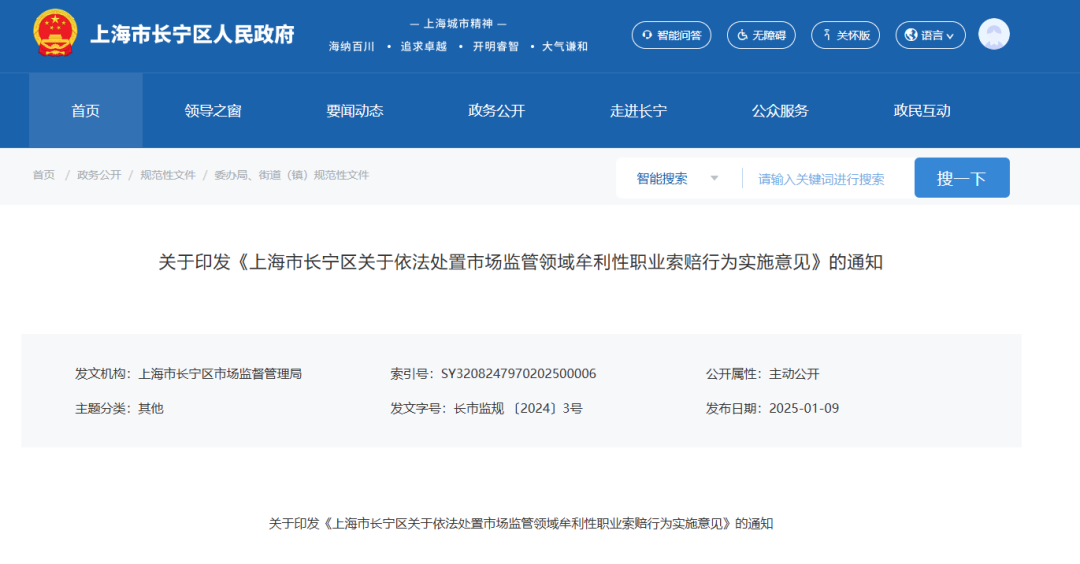Expand the 智能搜索 search type dropdown
This screenshot has width=1080, height=564.
pos(678,179)
